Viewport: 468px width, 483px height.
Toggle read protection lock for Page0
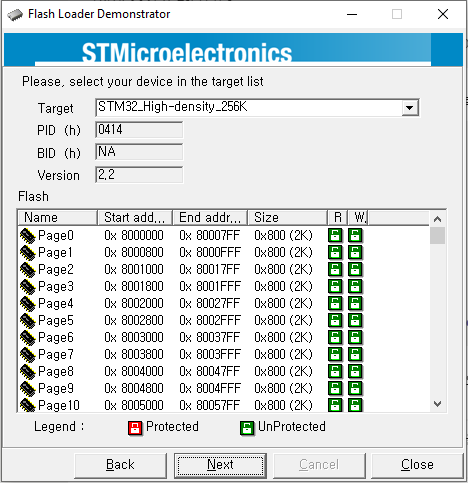pos(335,235)
